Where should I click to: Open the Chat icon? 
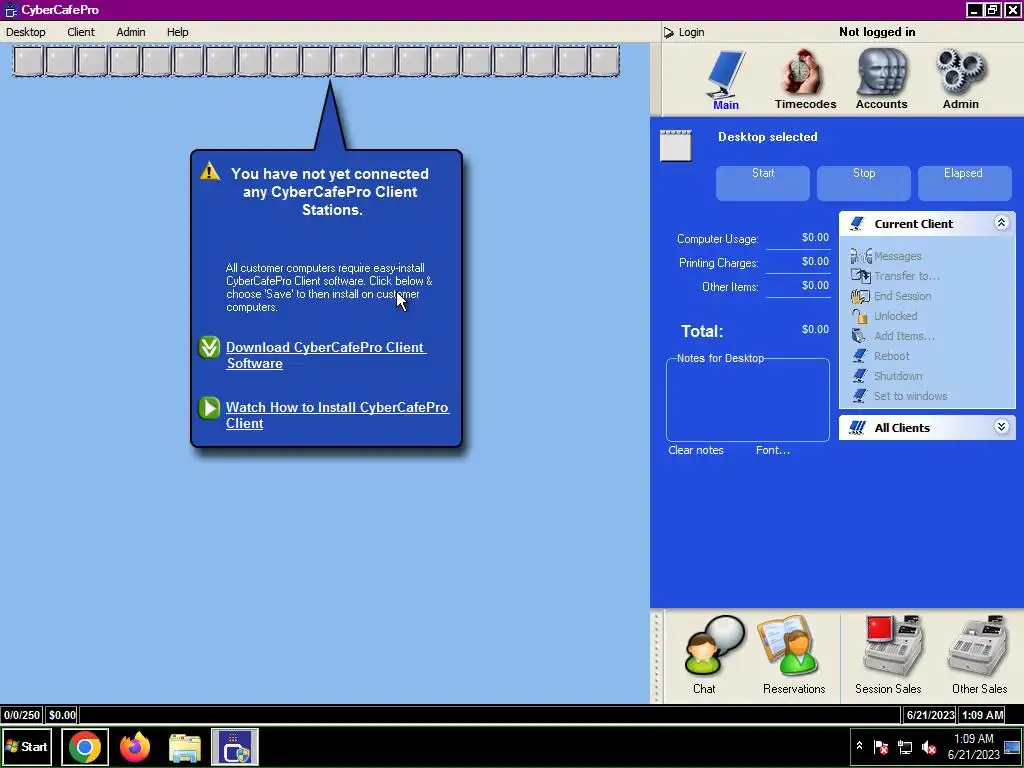(x=714, y=647)
